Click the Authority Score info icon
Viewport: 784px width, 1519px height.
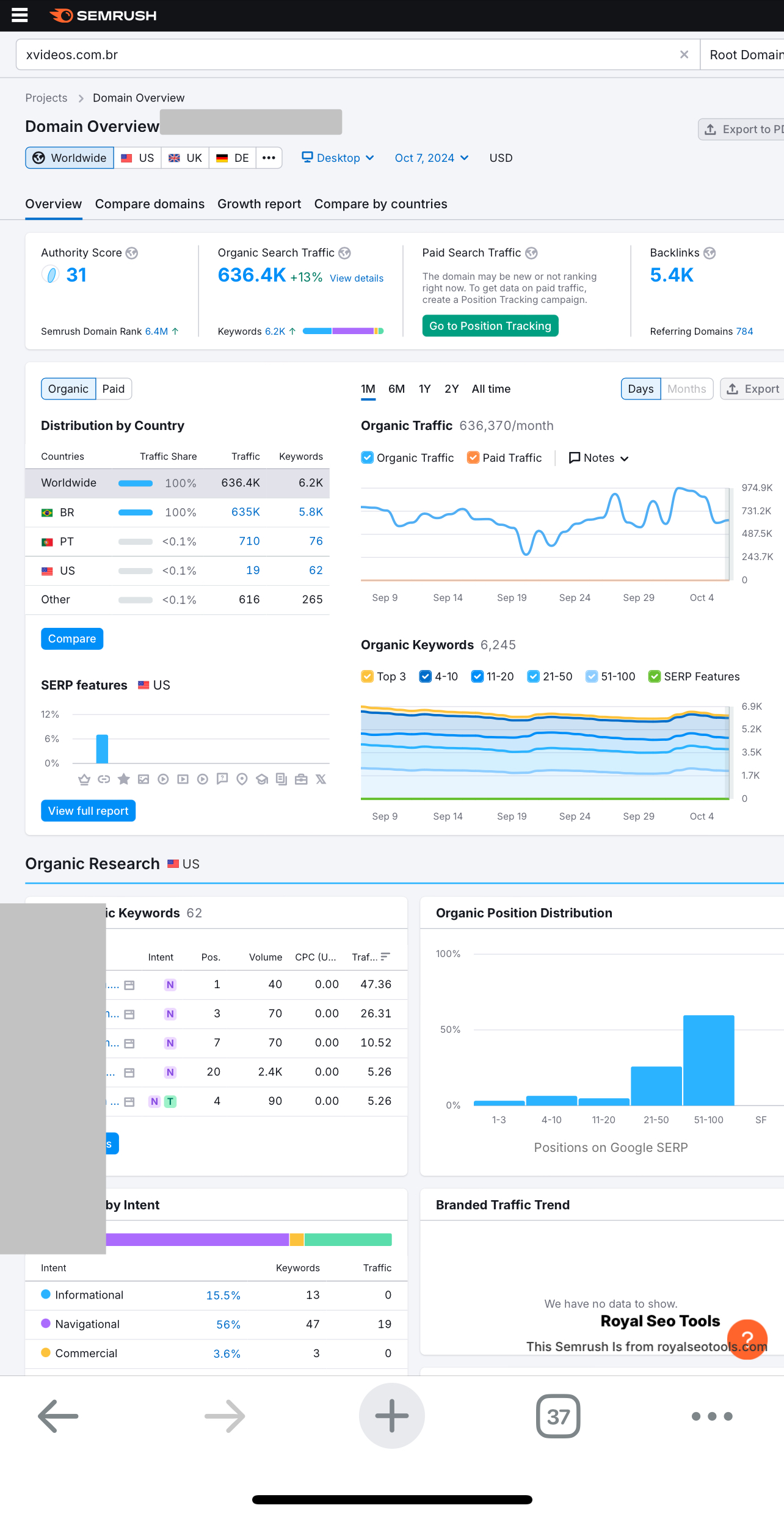[132, 253]
